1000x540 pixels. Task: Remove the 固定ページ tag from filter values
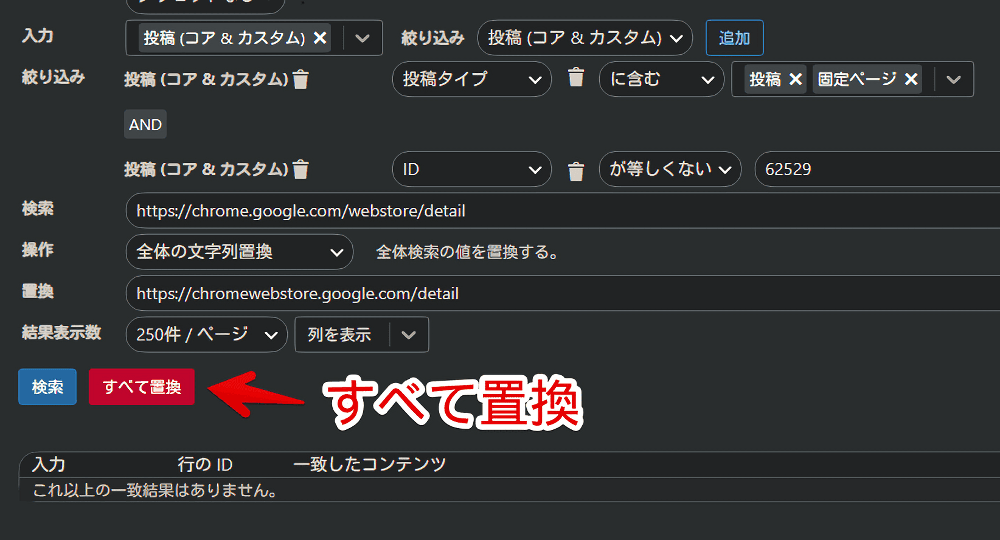pos(911,79)
